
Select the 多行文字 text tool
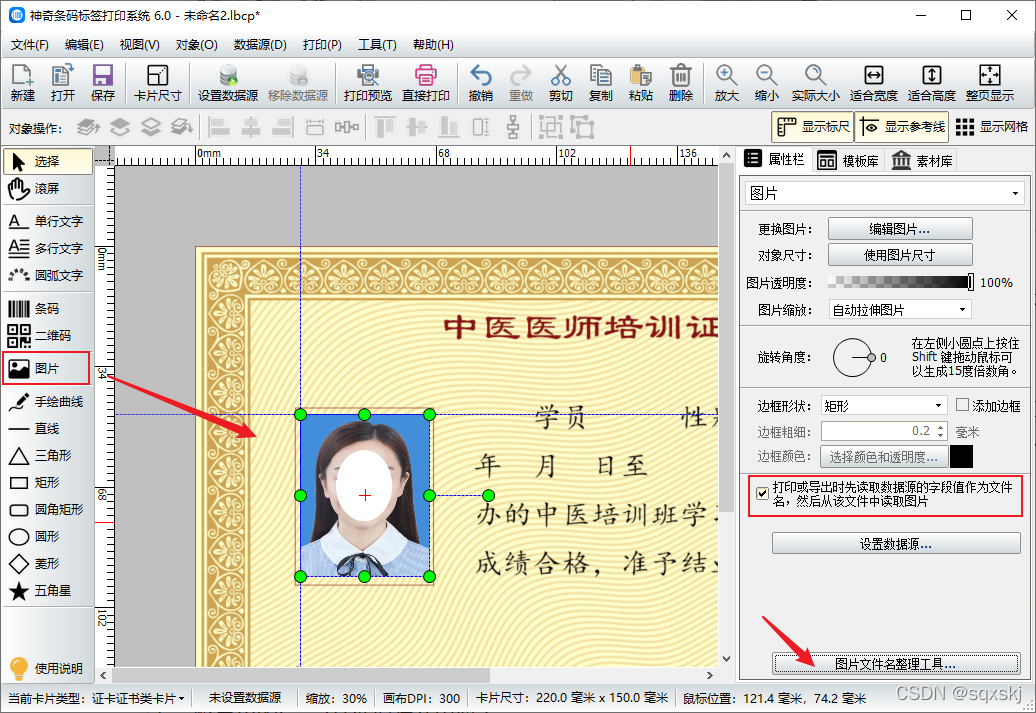point(48,248)
